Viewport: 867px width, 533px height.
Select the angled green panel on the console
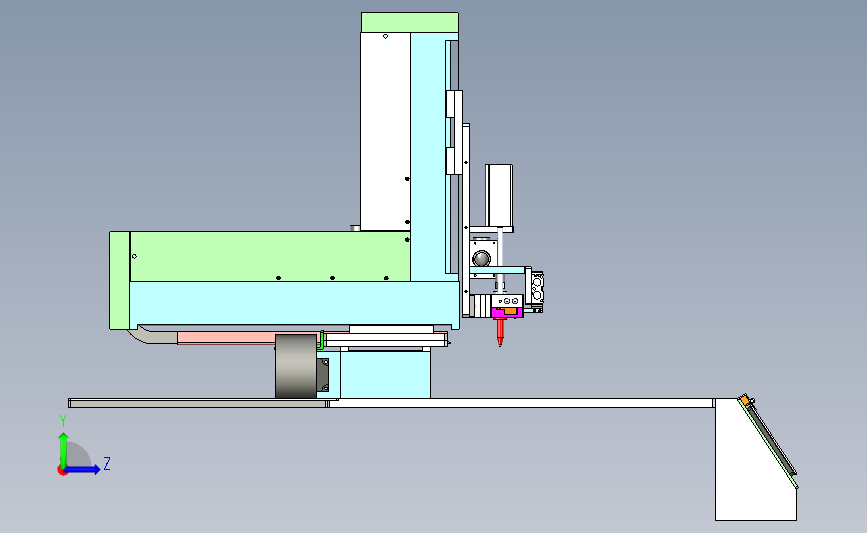(x=769, y=443)
